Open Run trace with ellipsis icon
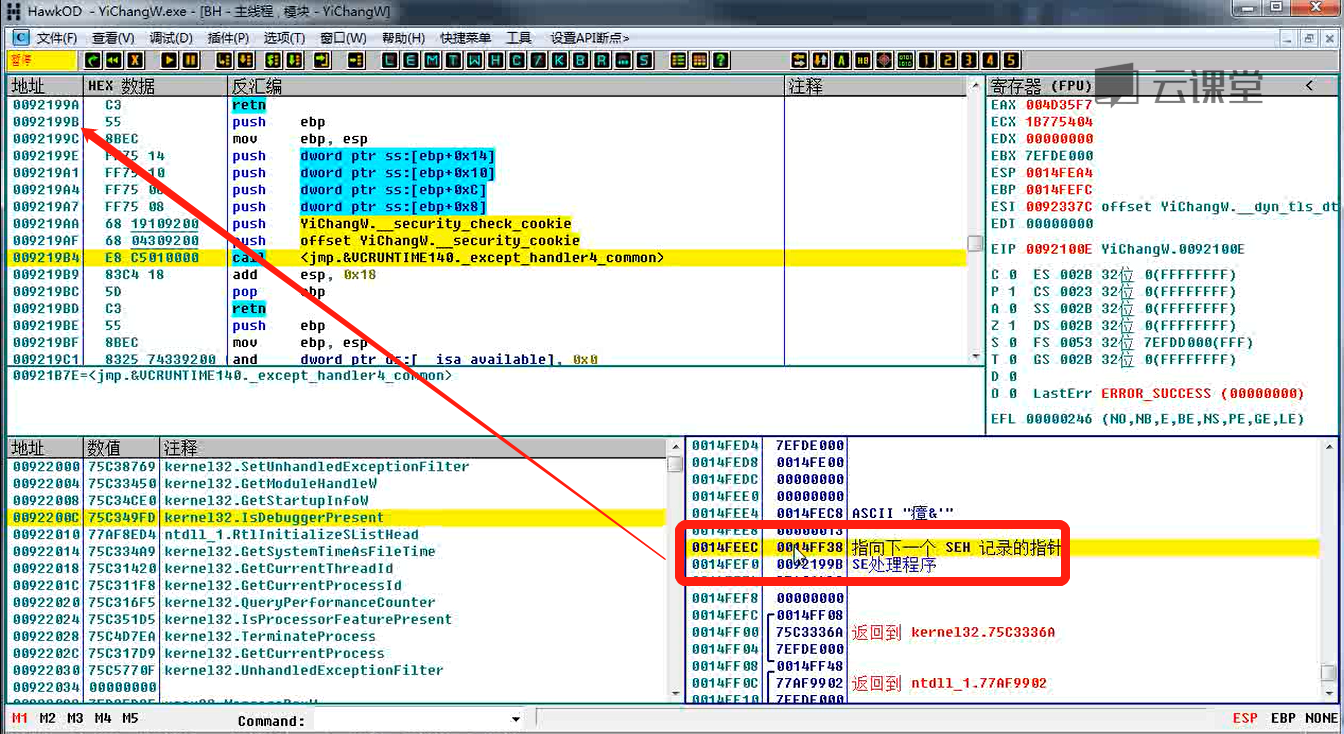 (x=622, y=60)
